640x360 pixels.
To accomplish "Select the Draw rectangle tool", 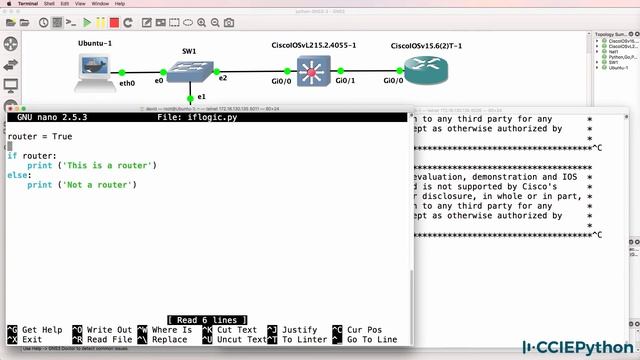I will pyautogui.click(x=174, y=23).
